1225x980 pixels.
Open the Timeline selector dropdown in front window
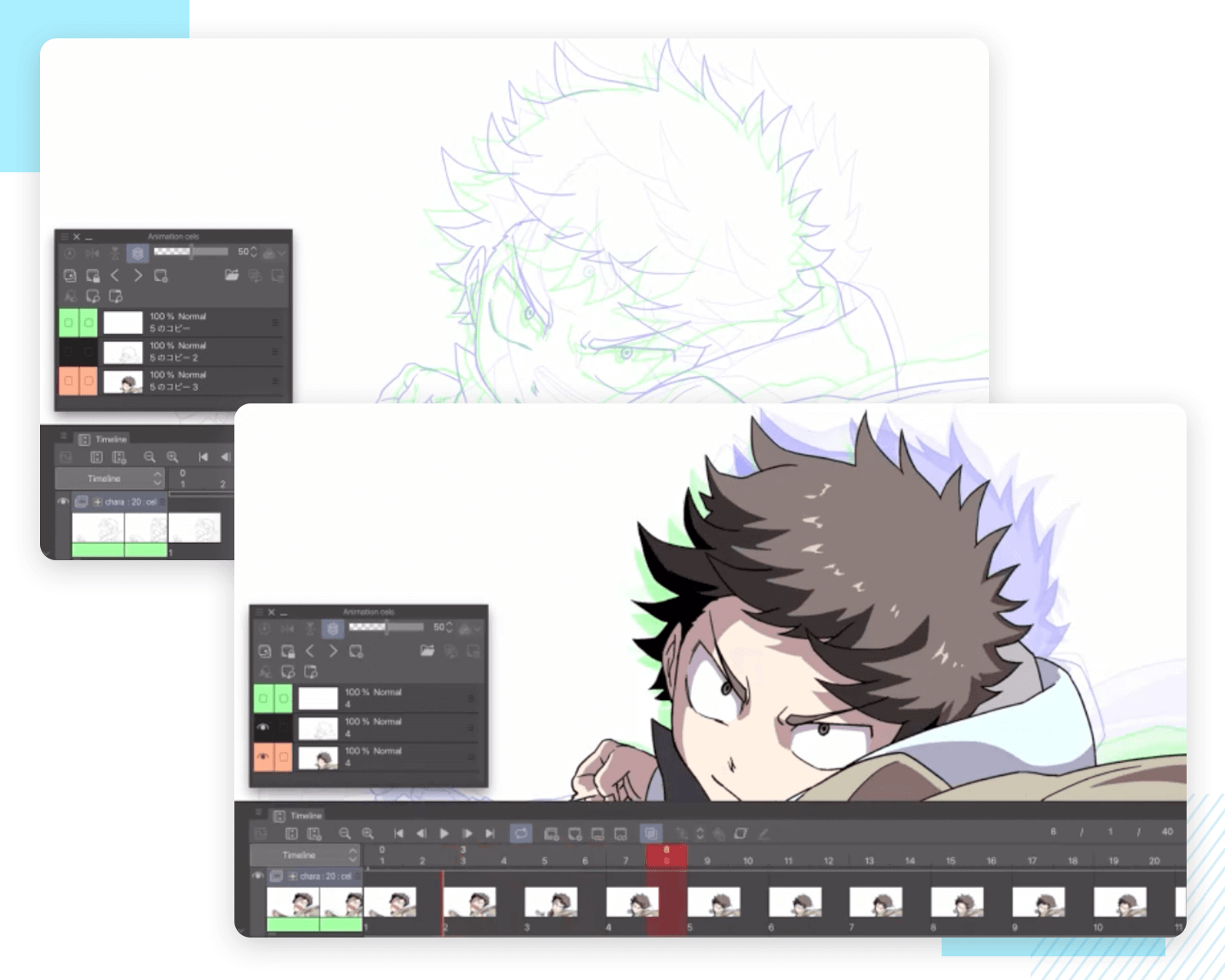[305, 855]
